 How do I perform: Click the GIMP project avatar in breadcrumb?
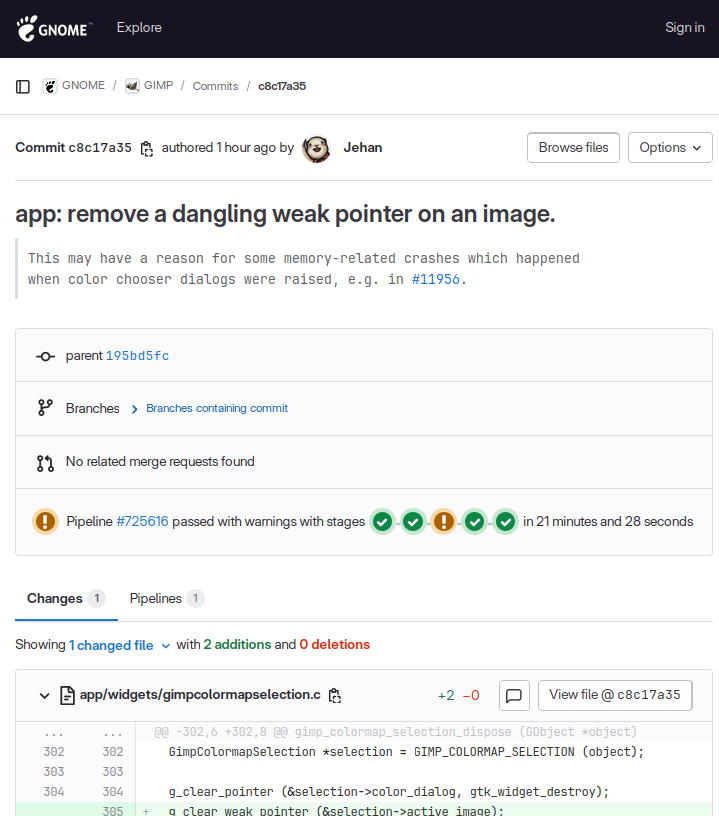tap(132, 86)
